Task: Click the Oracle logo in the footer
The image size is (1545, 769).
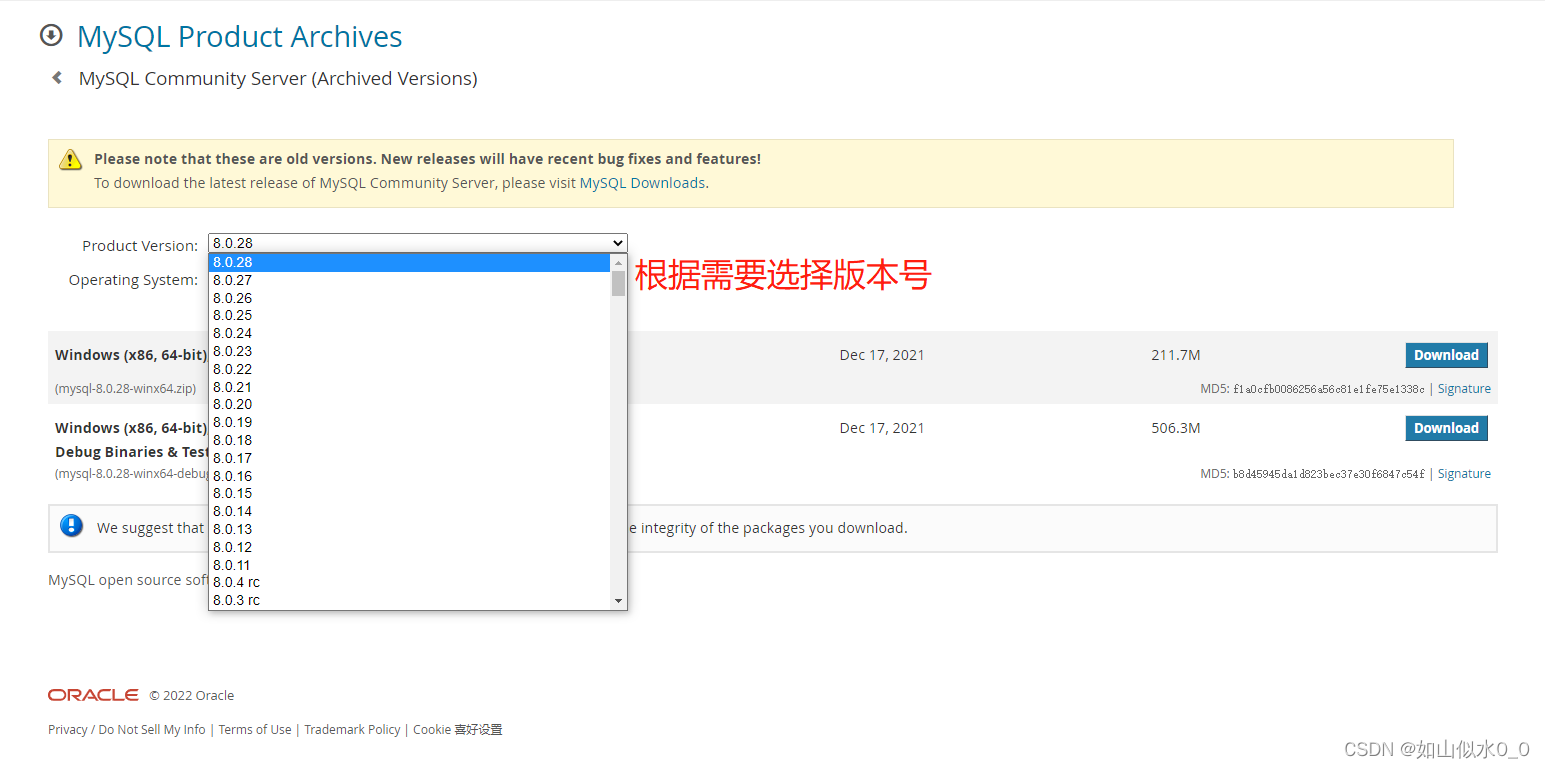Action: (93, 695)
